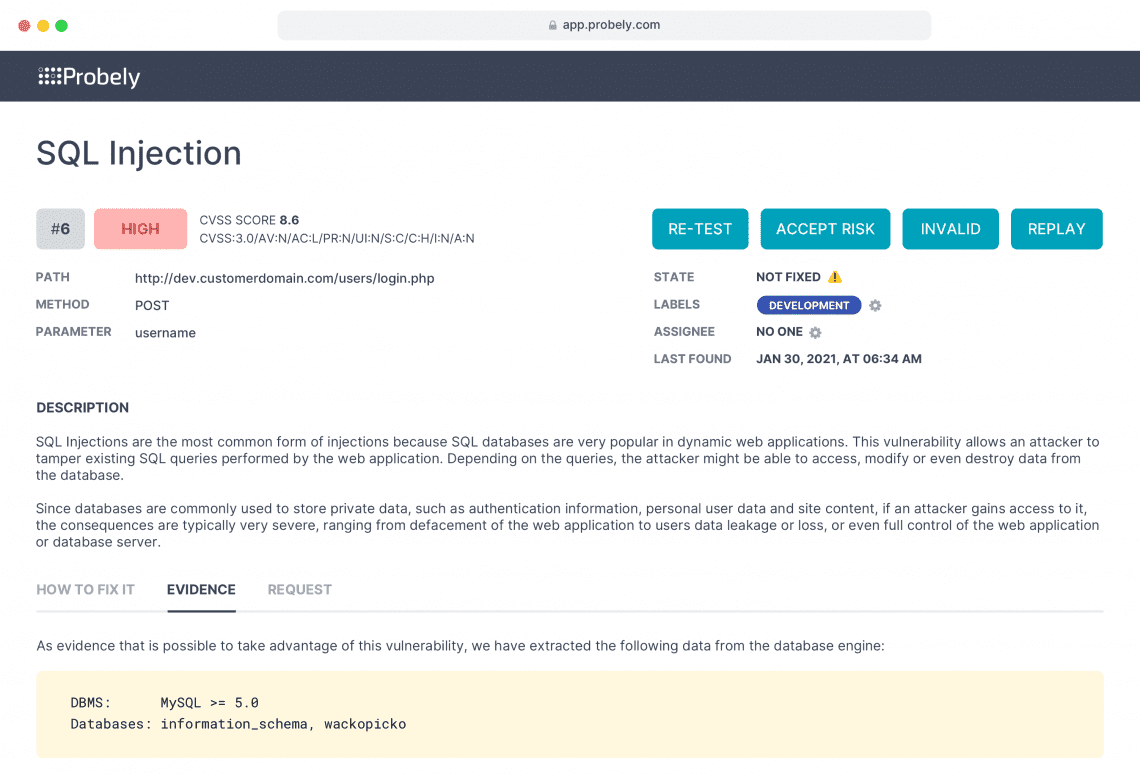
Task: Click the #6 finding number badge
Action: [x=60, y=229]
